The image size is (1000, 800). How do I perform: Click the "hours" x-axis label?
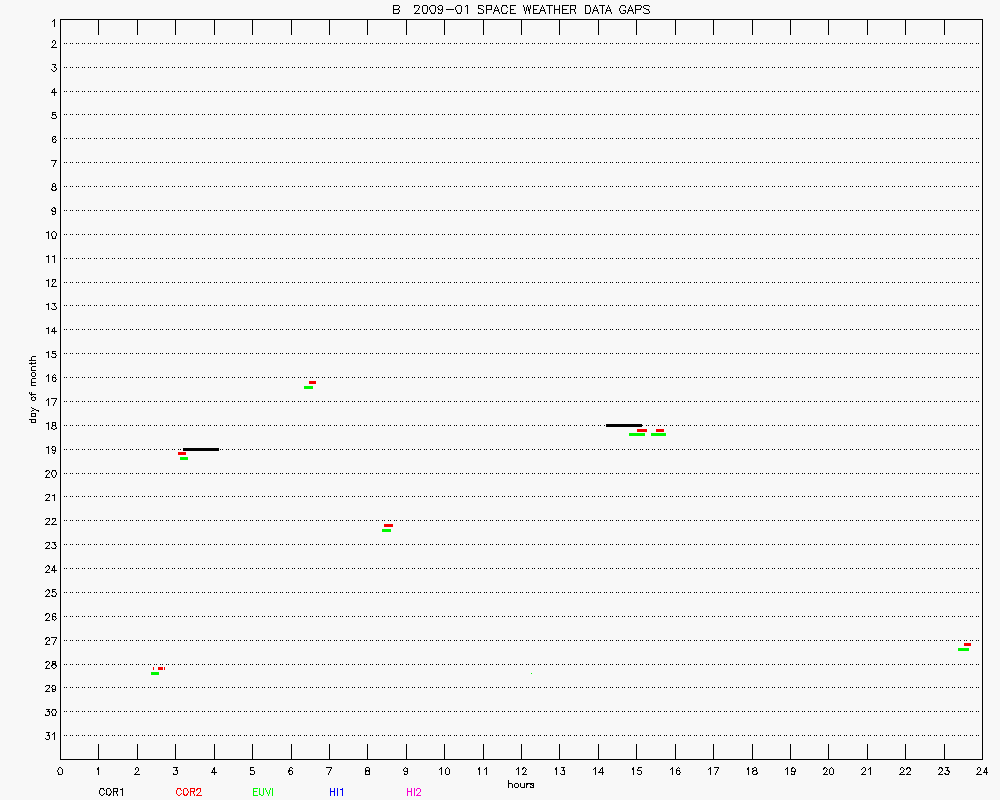(x=520, y=784)
